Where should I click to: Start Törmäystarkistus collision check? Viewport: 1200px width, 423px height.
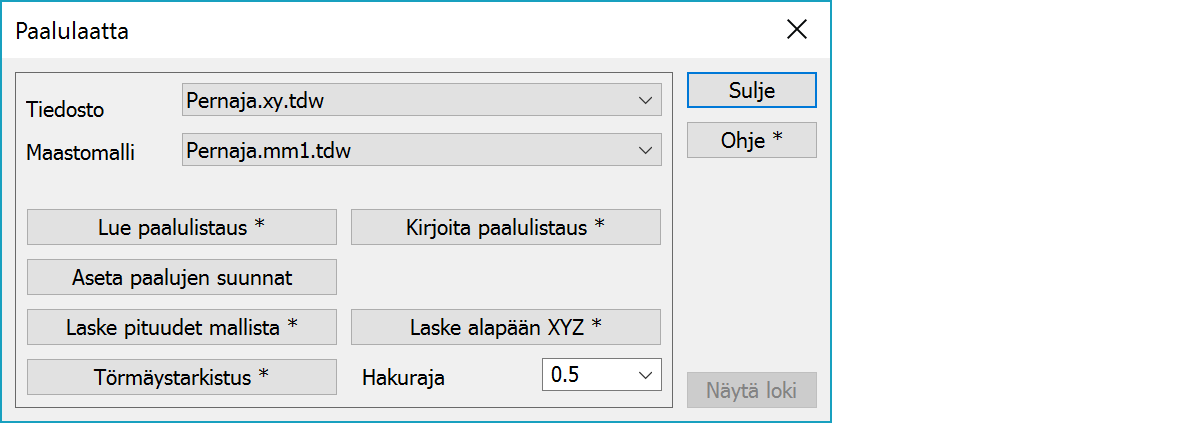(181, 377)
